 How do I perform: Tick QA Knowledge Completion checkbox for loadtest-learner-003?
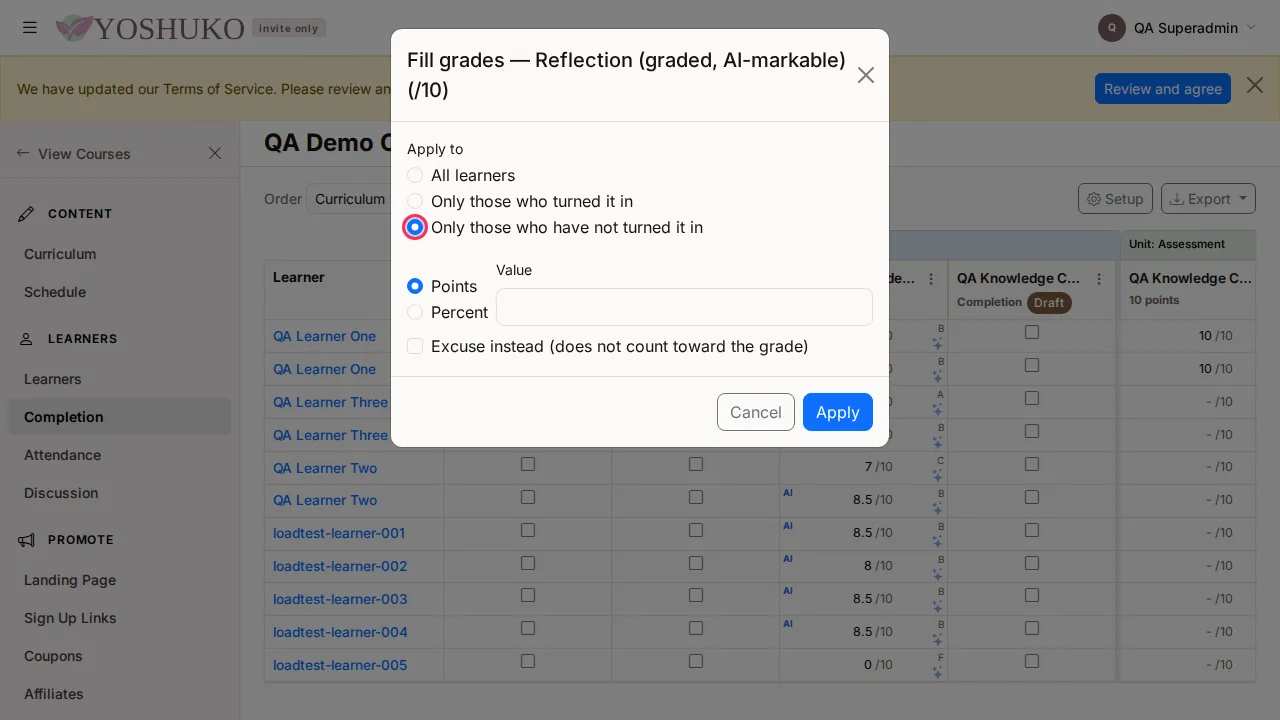(x=1032, y=596)
